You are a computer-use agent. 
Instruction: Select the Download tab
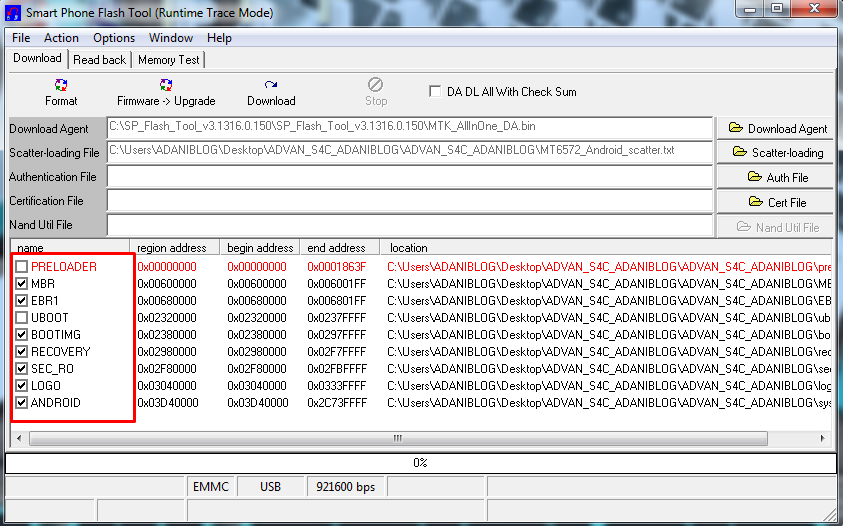[x=37, y=58]
